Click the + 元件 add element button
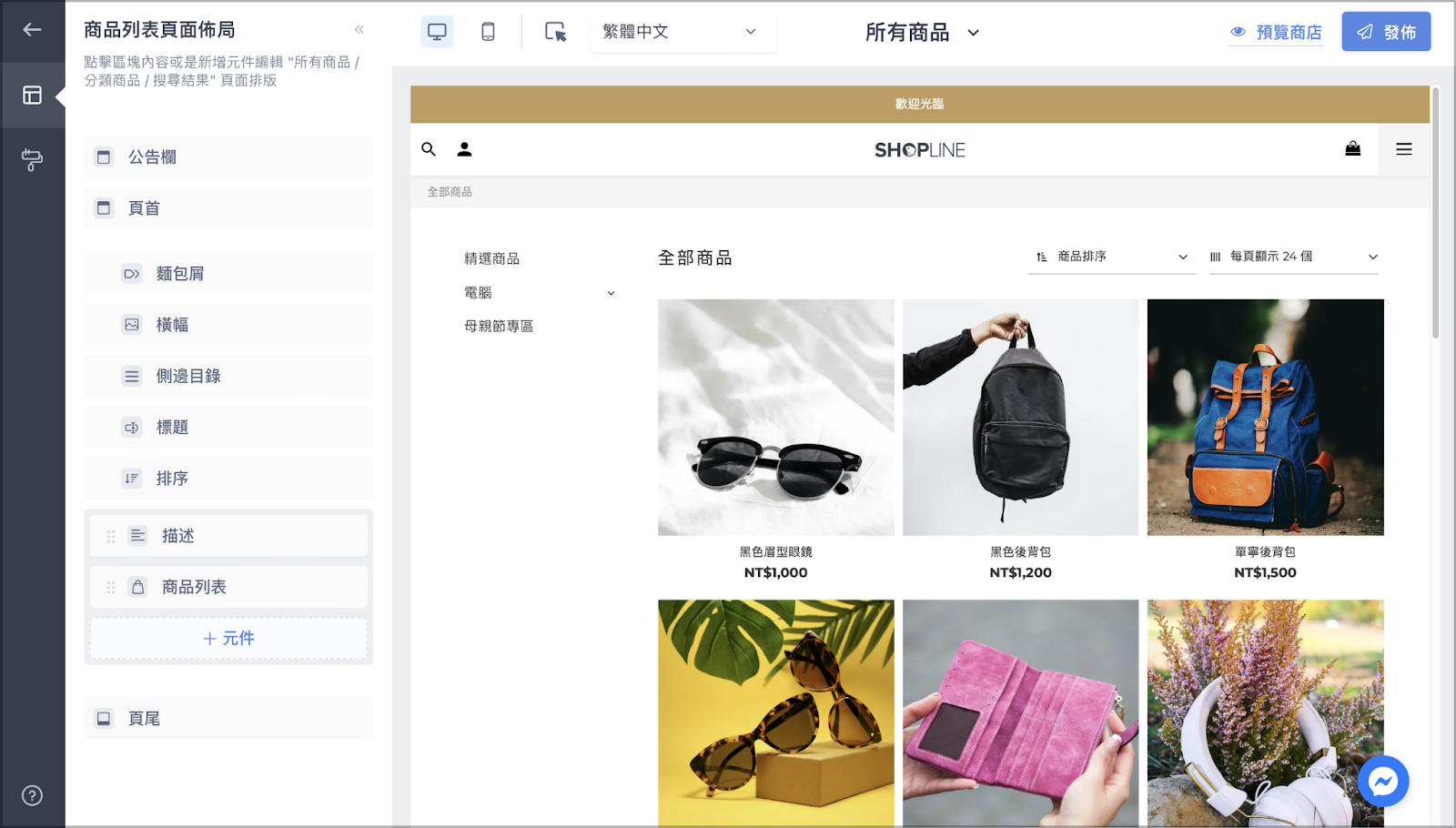1456x828 pixels. point(228,639)
